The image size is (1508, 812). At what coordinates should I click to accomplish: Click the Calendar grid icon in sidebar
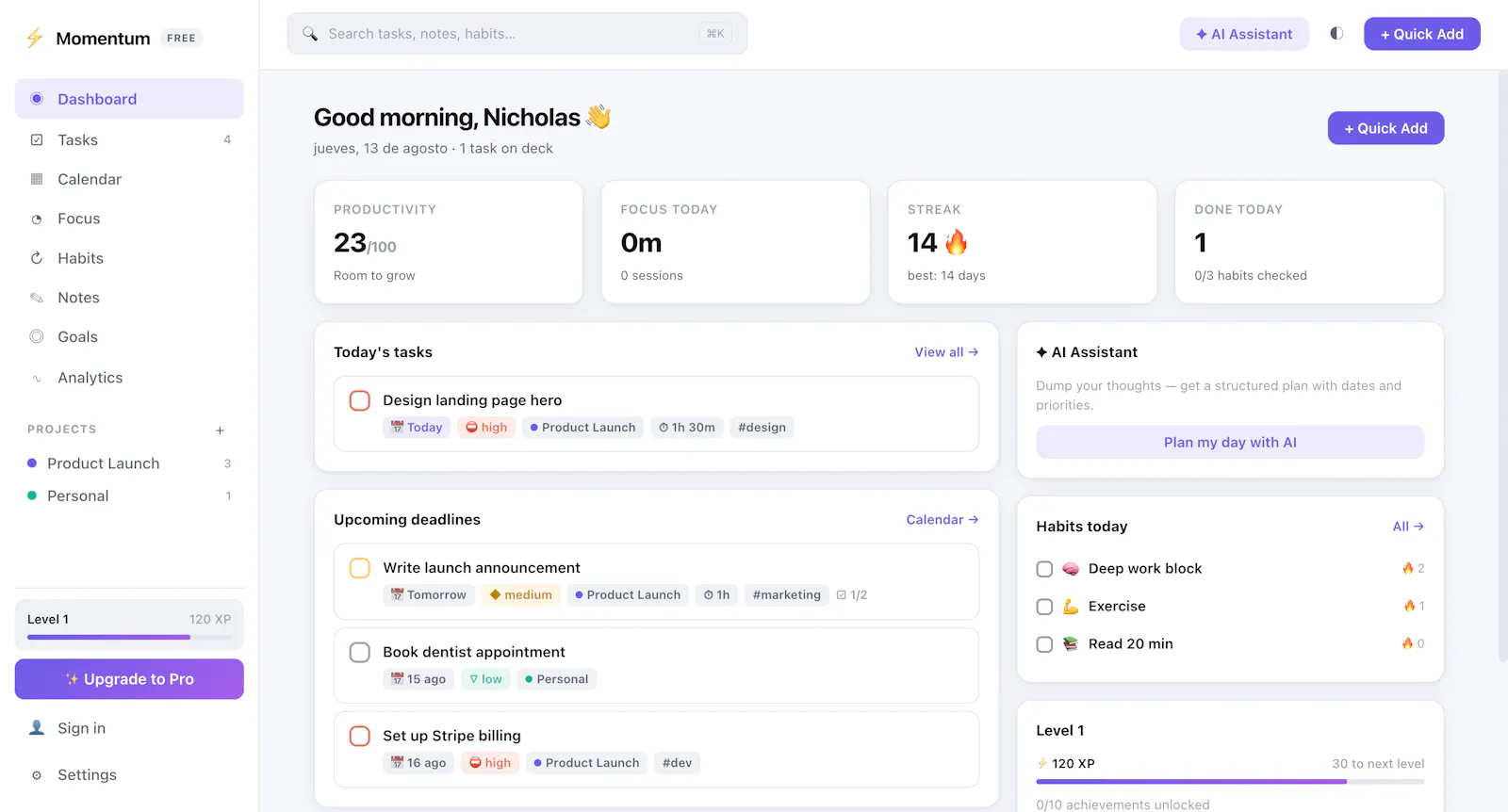coord(37,179)
